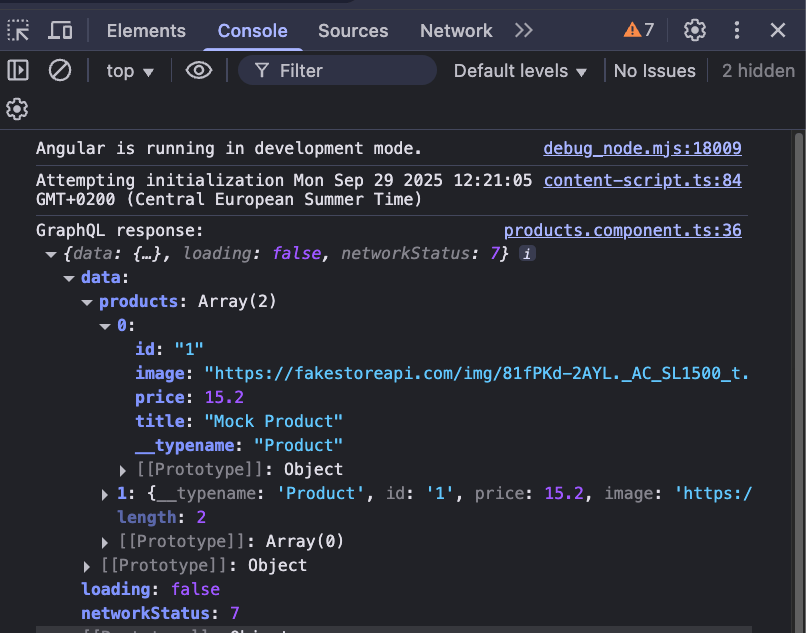Activate the inspect element picker icon
The height and width of the screenshot is (633, 806).
pos(18,30)
